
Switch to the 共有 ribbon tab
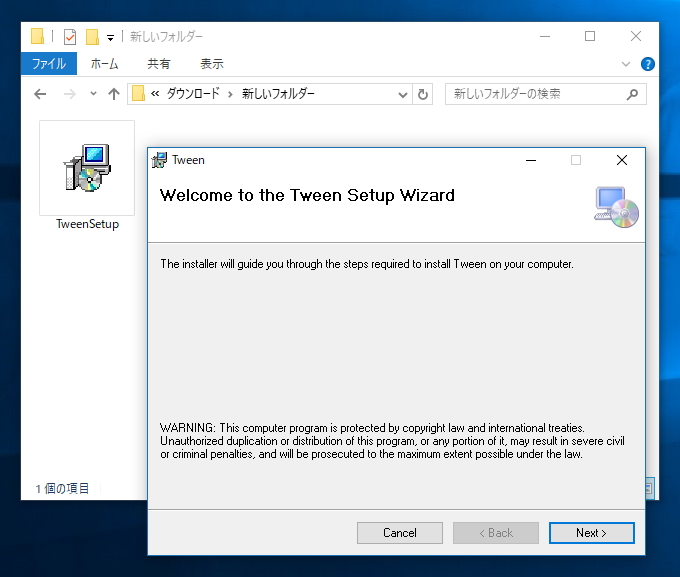[159, 64]
